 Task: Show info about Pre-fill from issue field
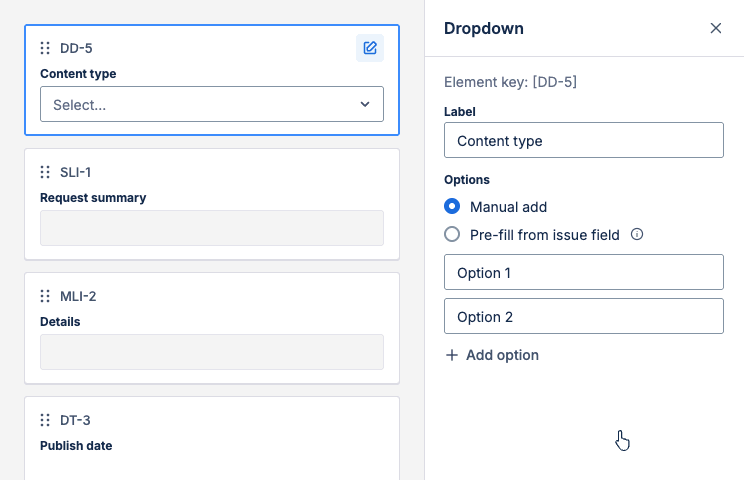pyautogui.click(x=637, y=234)
